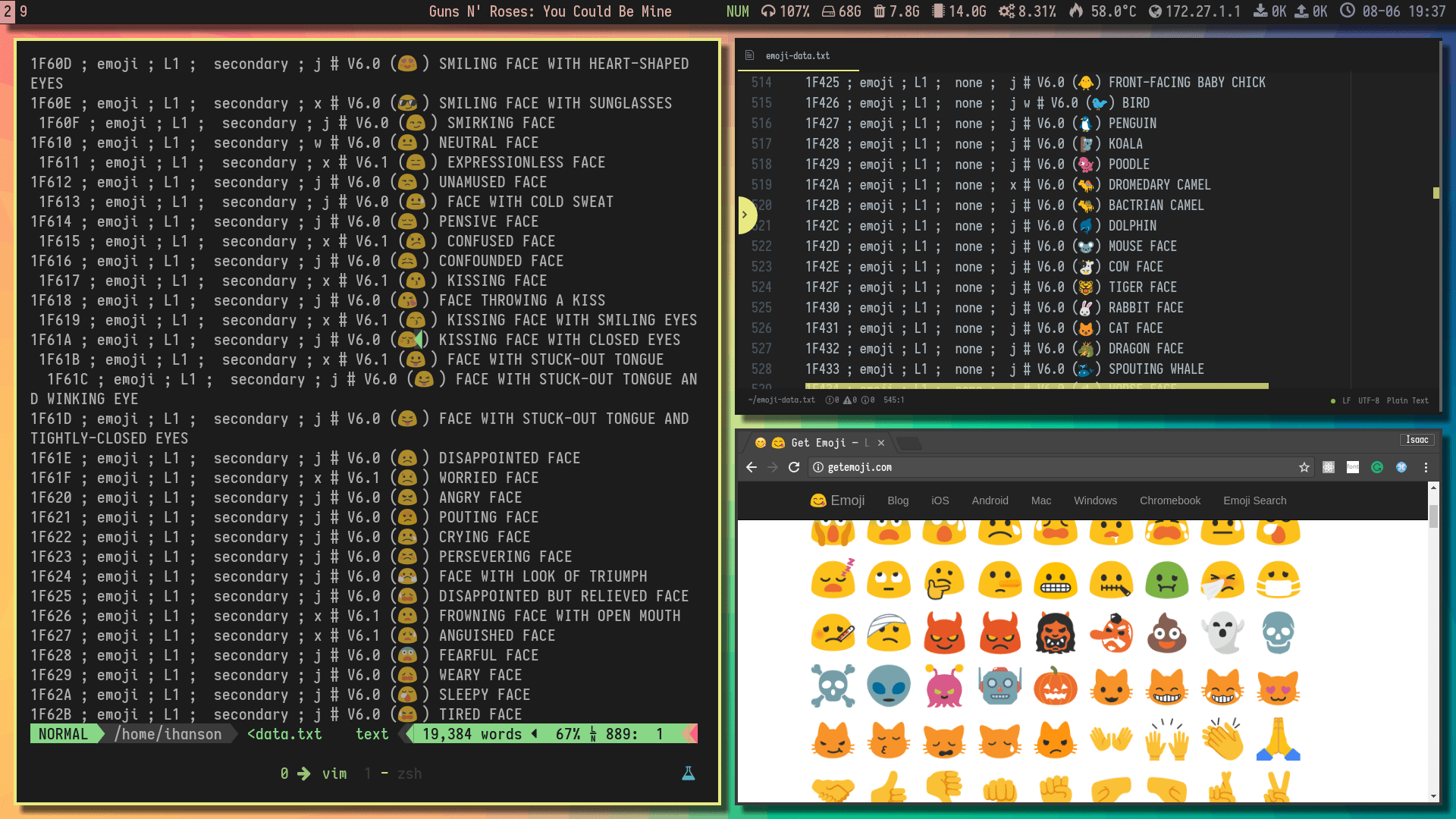Click the pumpkin jack-o-lantern emoji
1456x819 pixels.
[1055, 687]
